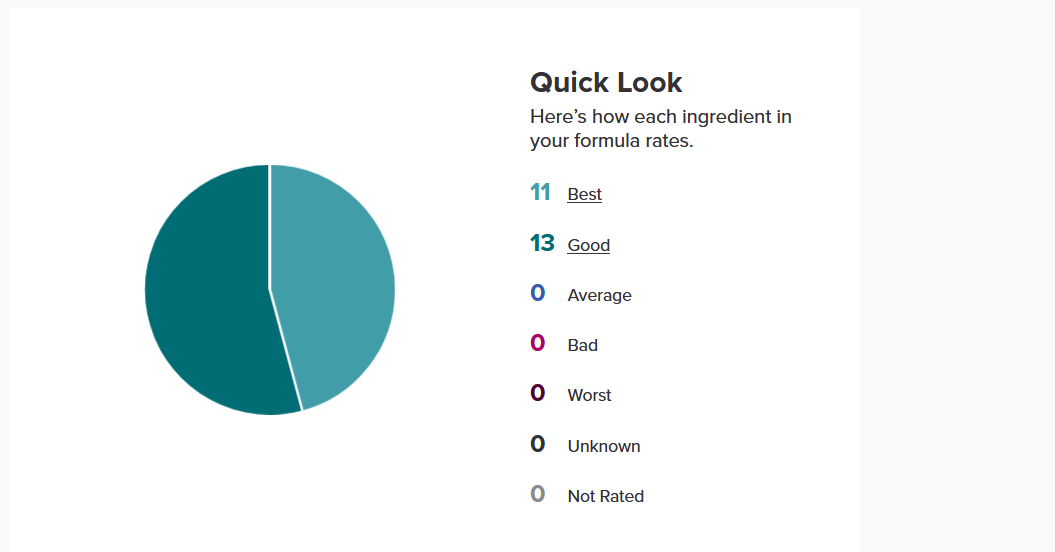Click the Quick Look heading
This screenshot has height=552, width=1055.
point(606,82)
